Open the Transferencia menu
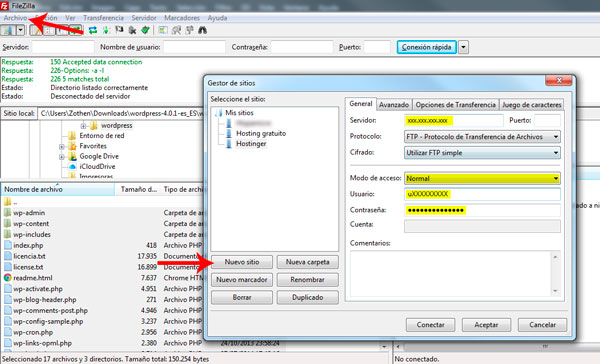The image size is (600, 364). (x=103, y=18)
